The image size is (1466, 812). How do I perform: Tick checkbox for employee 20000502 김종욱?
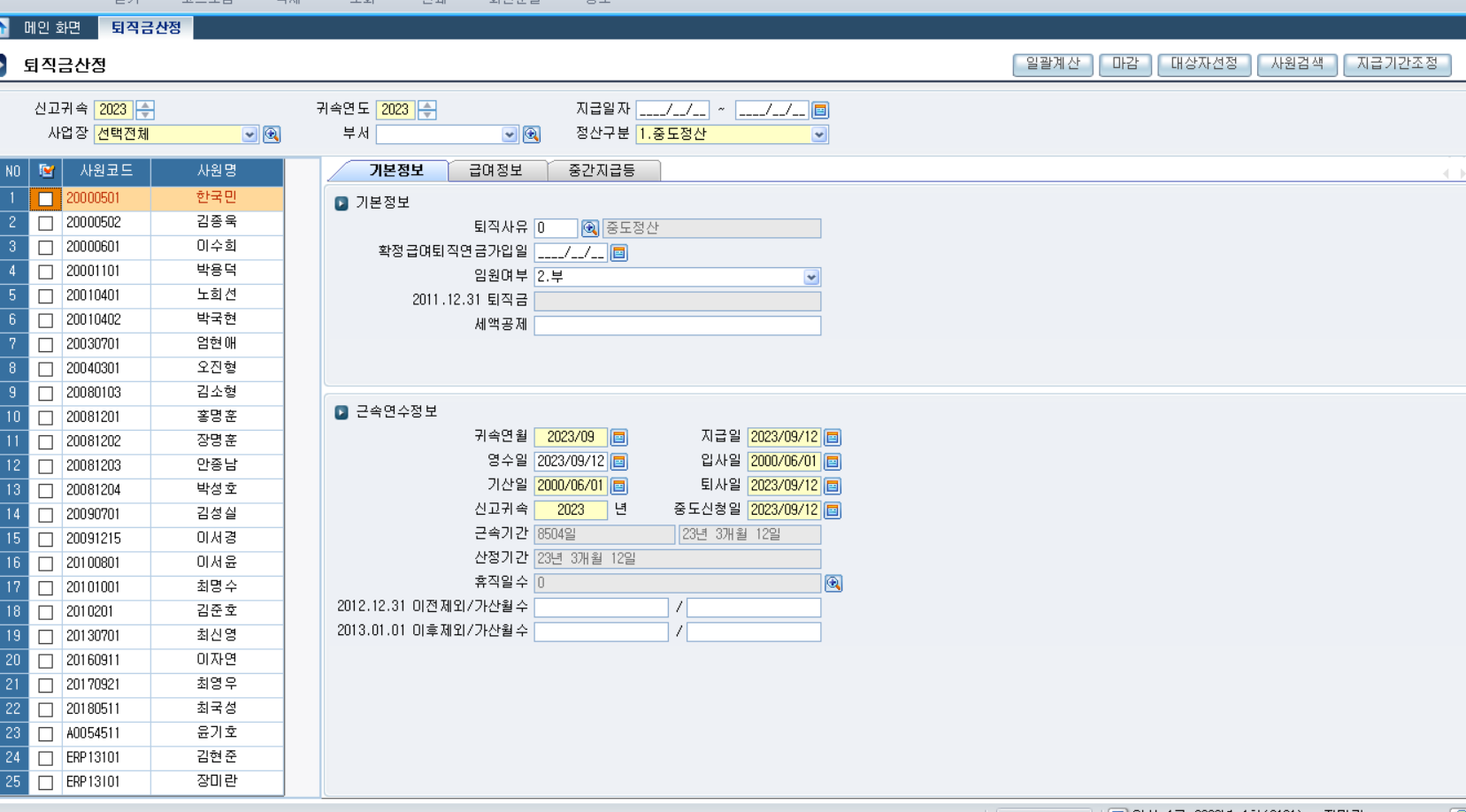coord(46,224)
